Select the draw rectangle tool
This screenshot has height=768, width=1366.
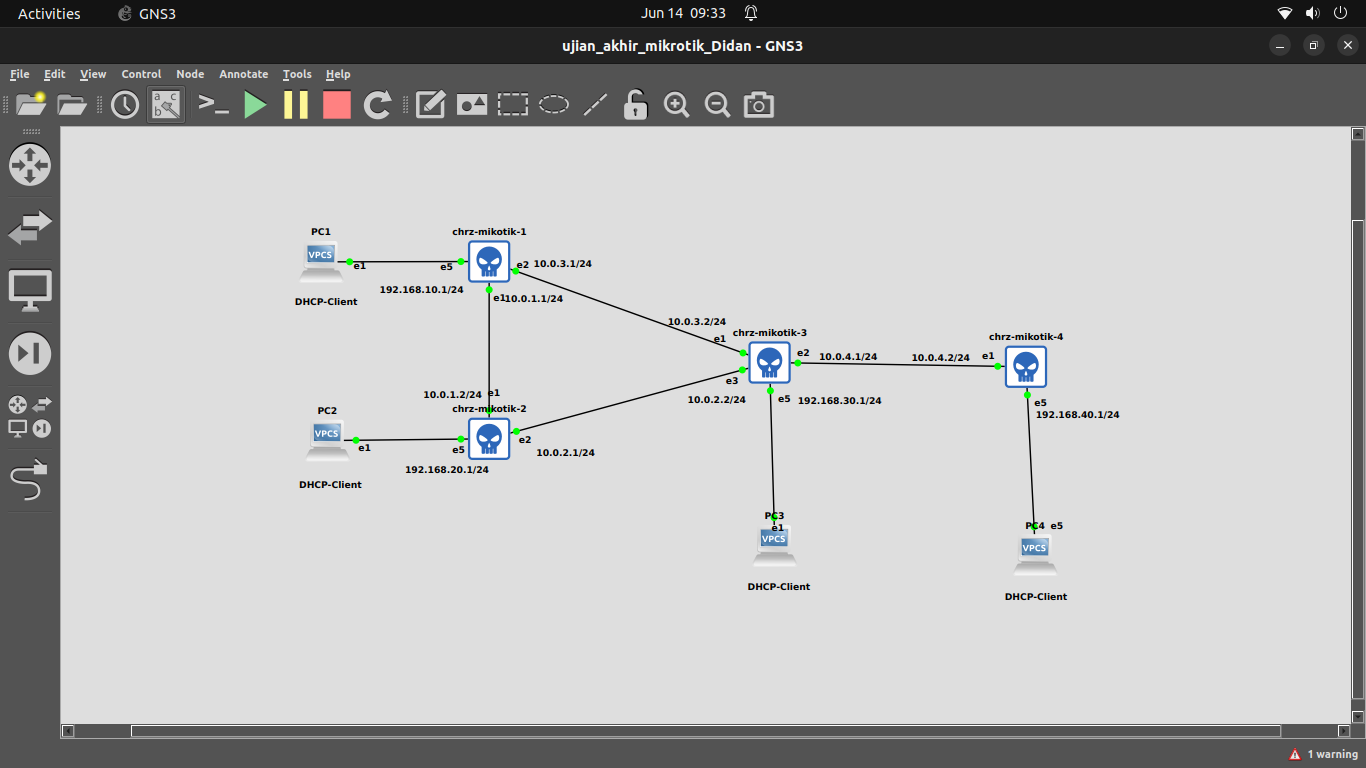point(513,104)
